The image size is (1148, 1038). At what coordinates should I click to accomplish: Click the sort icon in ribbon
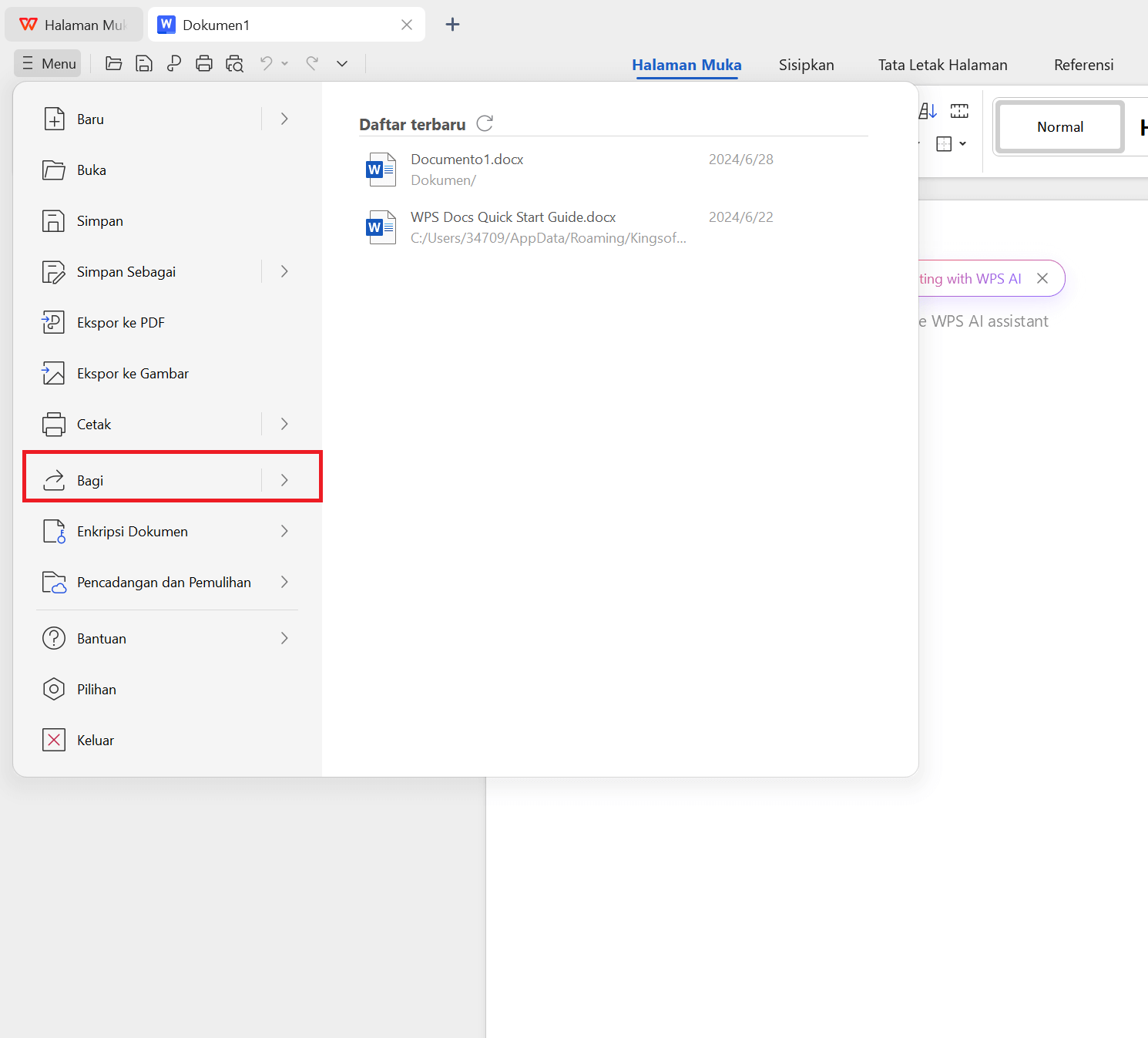point(928,112)
